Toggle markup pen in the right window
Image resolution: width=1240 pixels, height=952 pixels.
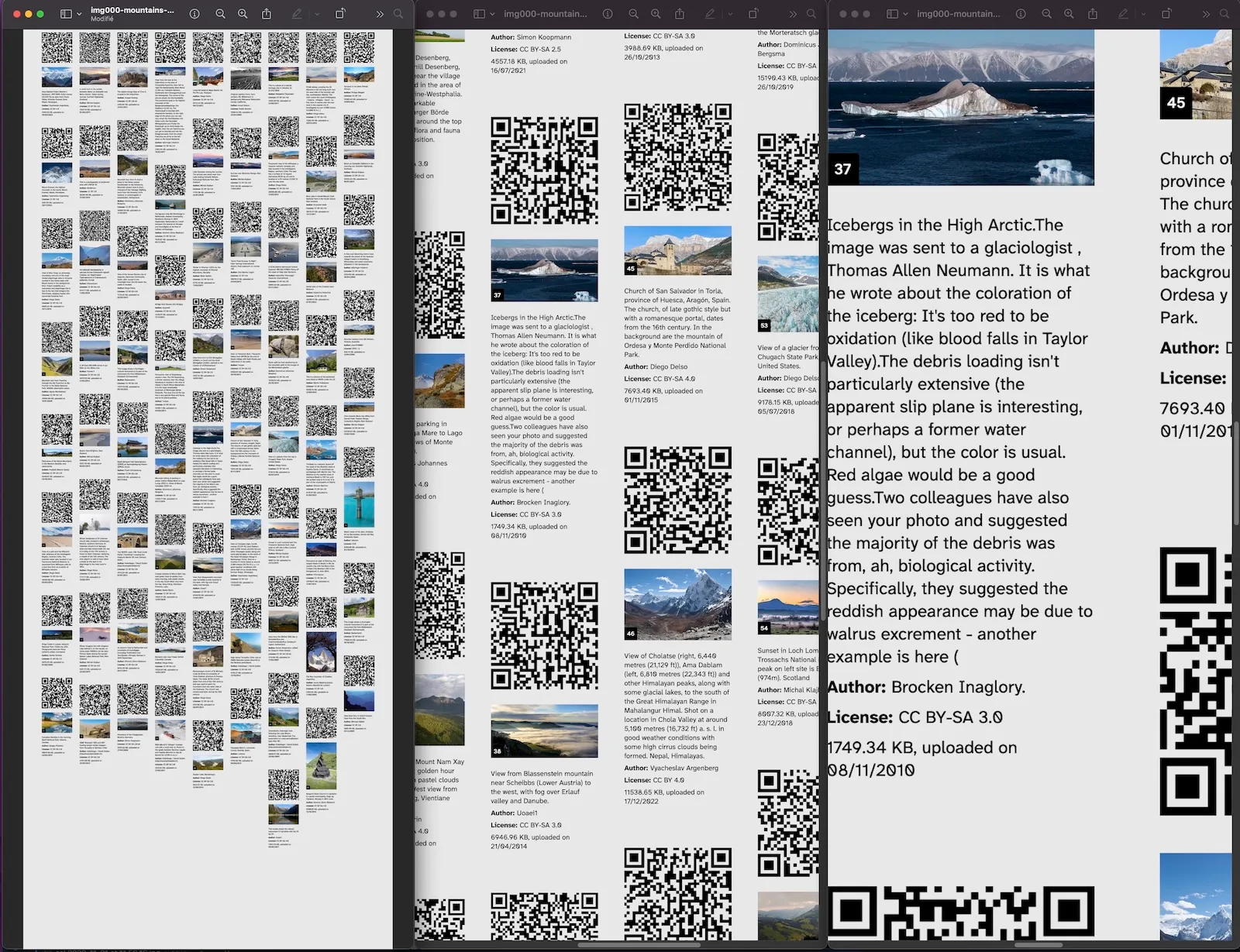click(1122, 14)
